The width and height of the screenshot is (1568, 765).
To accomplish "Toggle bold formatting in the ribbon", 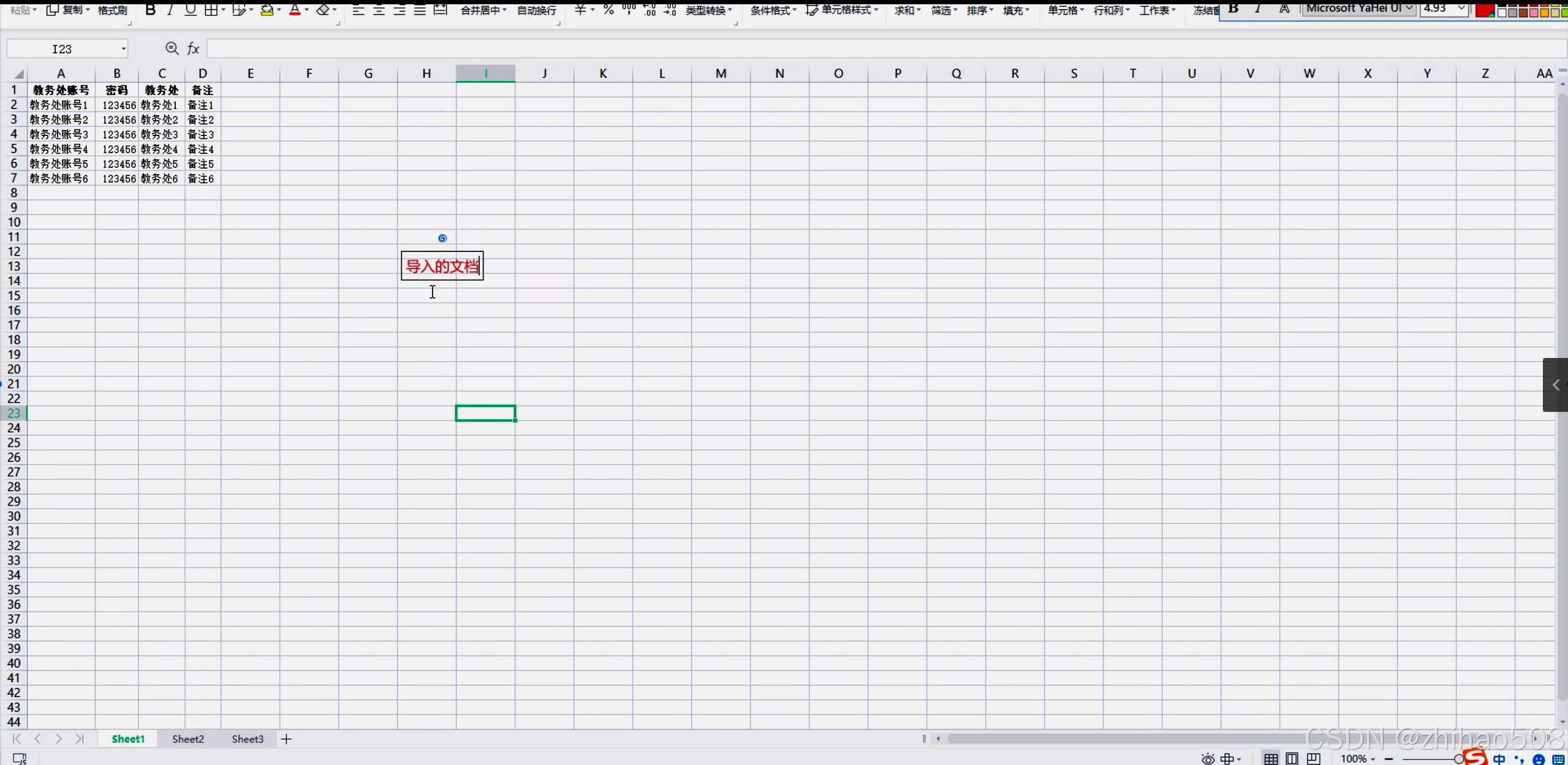I will tap(150, 10).
